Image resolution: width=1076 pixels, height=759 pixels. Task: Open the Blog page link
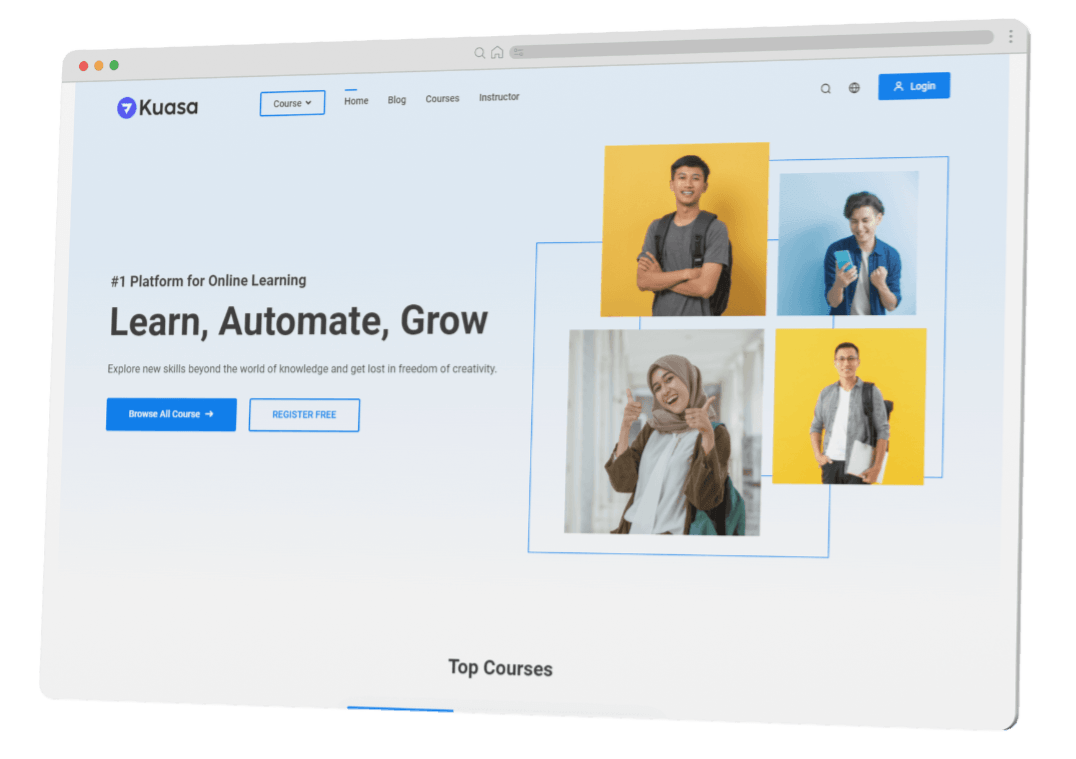pyautogui.click(x=397, y=100)
